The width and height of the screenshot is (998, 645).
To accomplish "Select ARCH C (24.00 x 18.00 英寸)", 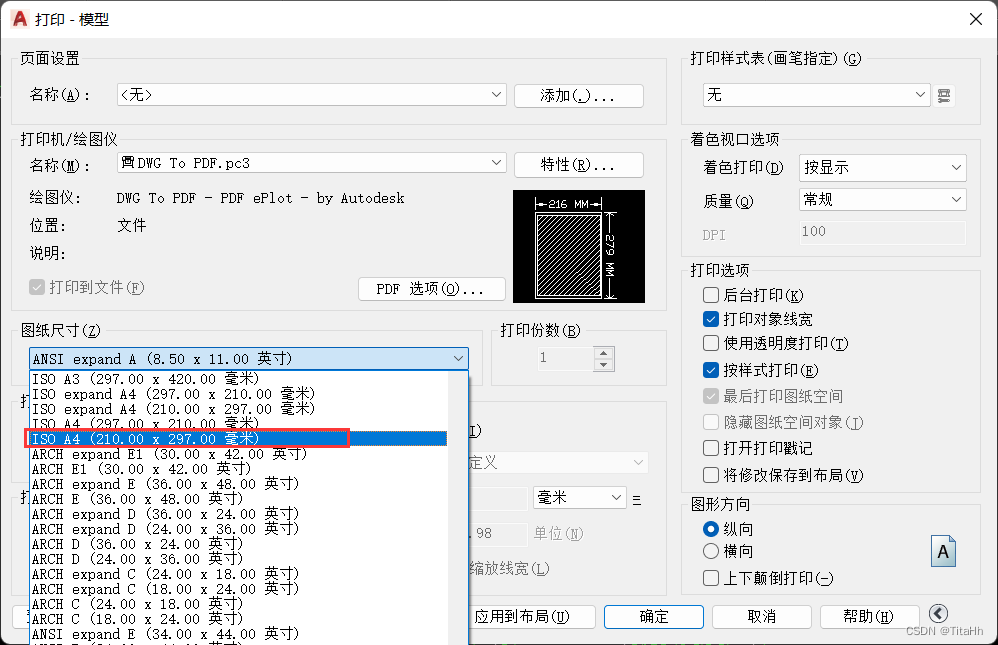I will 239,604.
